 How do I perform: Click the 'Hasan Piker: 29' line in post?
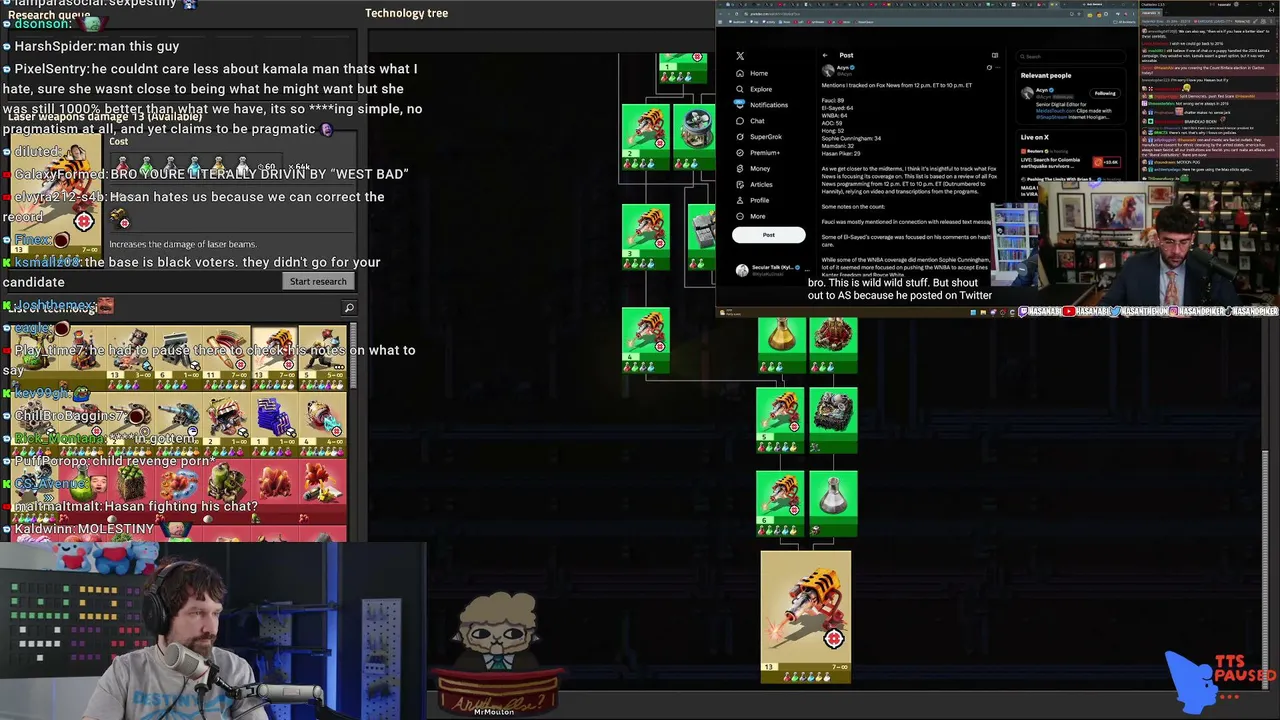[841, 153]
